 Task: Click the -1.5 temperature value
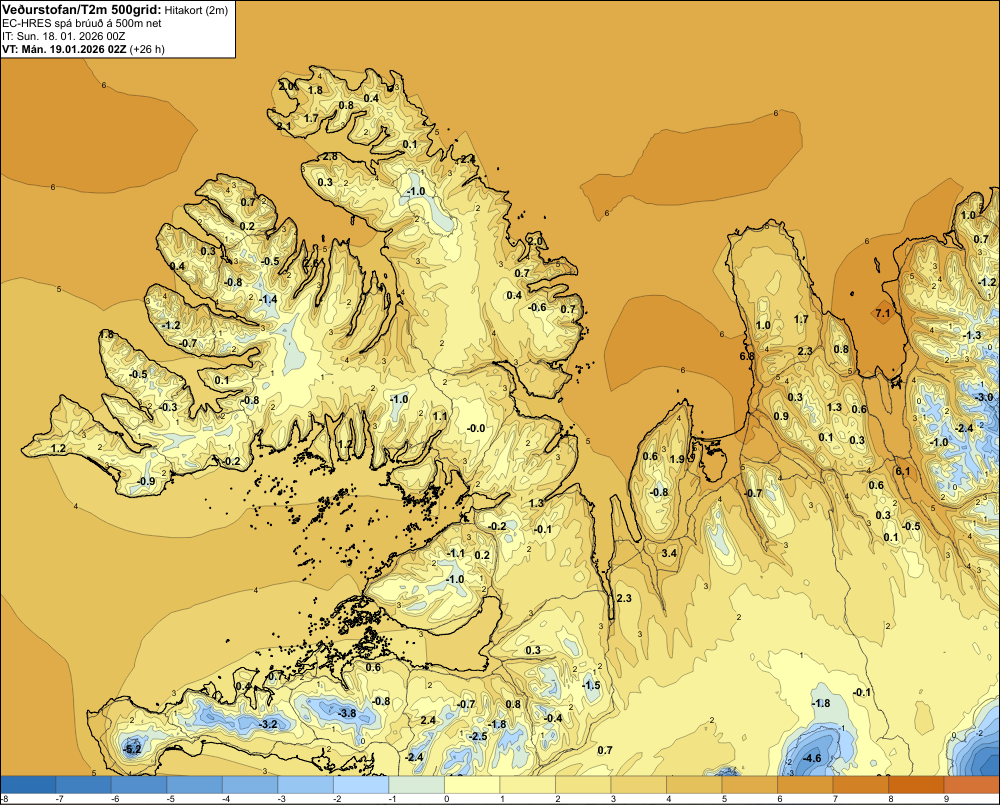click(592, 685)
